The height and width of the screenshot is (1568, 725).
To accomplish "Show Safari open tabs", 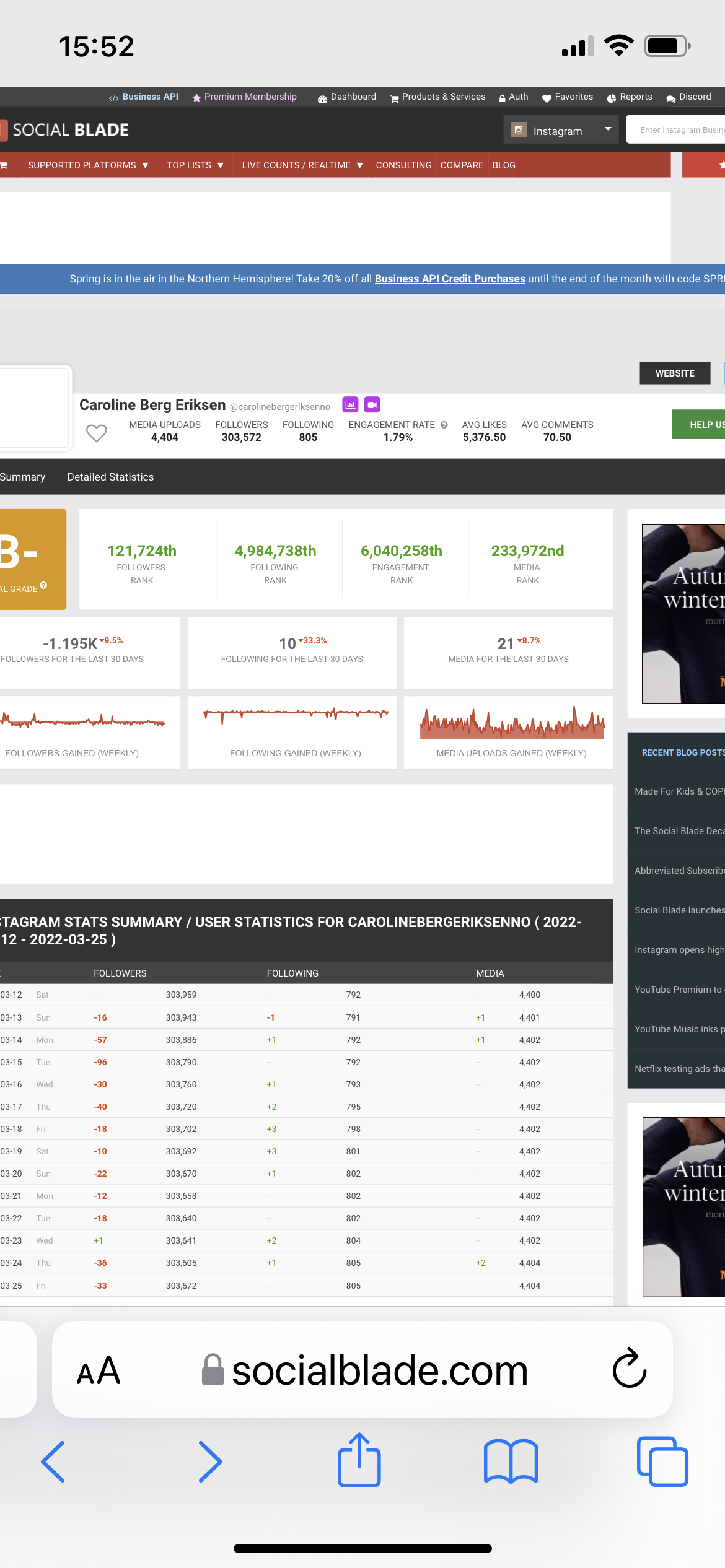I will [x=662, y=1461].
